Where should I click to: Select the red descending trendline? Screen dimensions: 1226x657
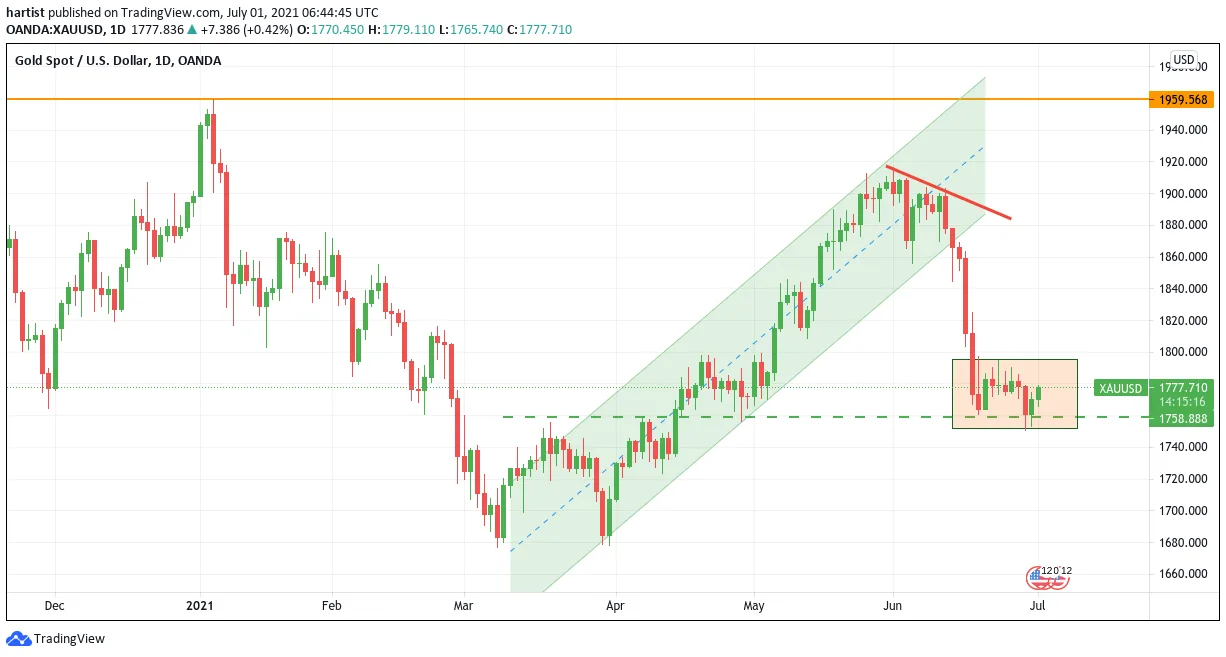[x=948, y=192]
